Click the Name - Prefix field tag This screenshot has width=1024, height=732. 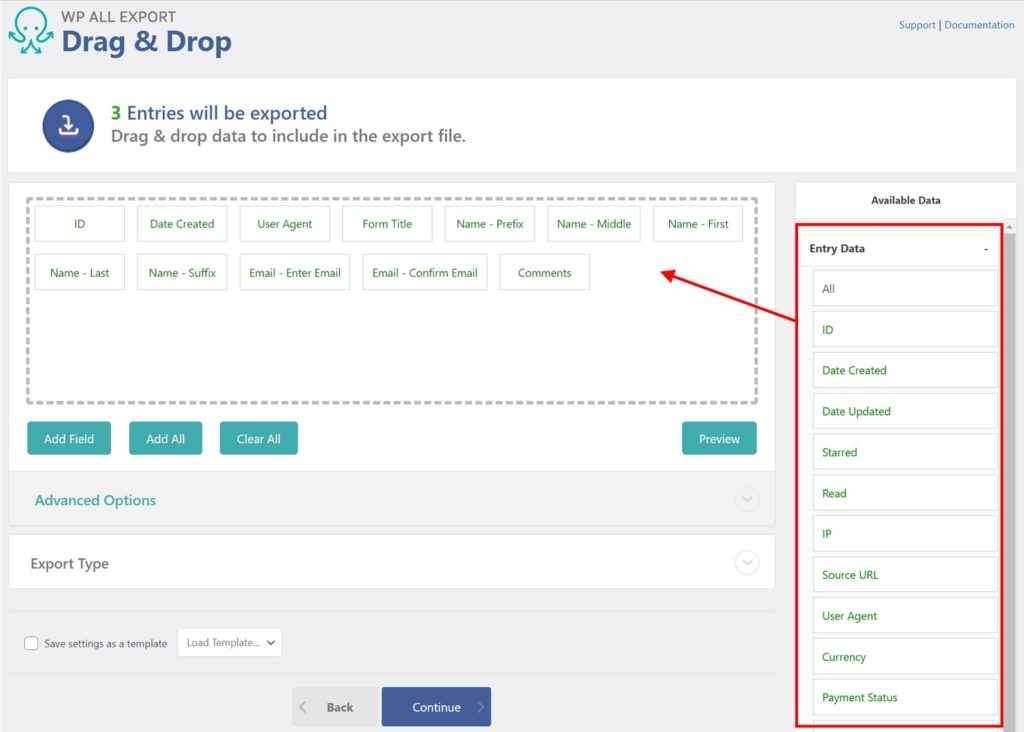pos(489,223)
